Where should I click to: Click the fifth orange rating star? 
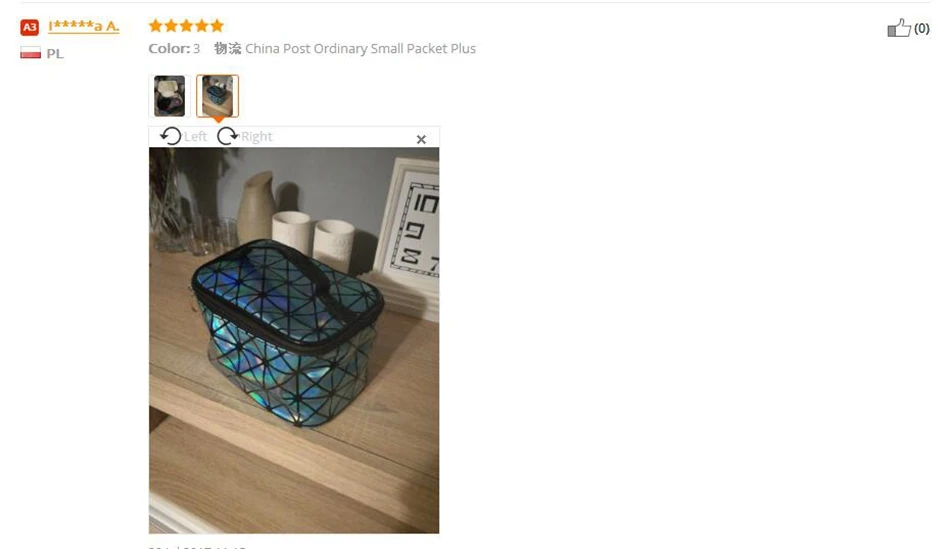pos(217,25)
